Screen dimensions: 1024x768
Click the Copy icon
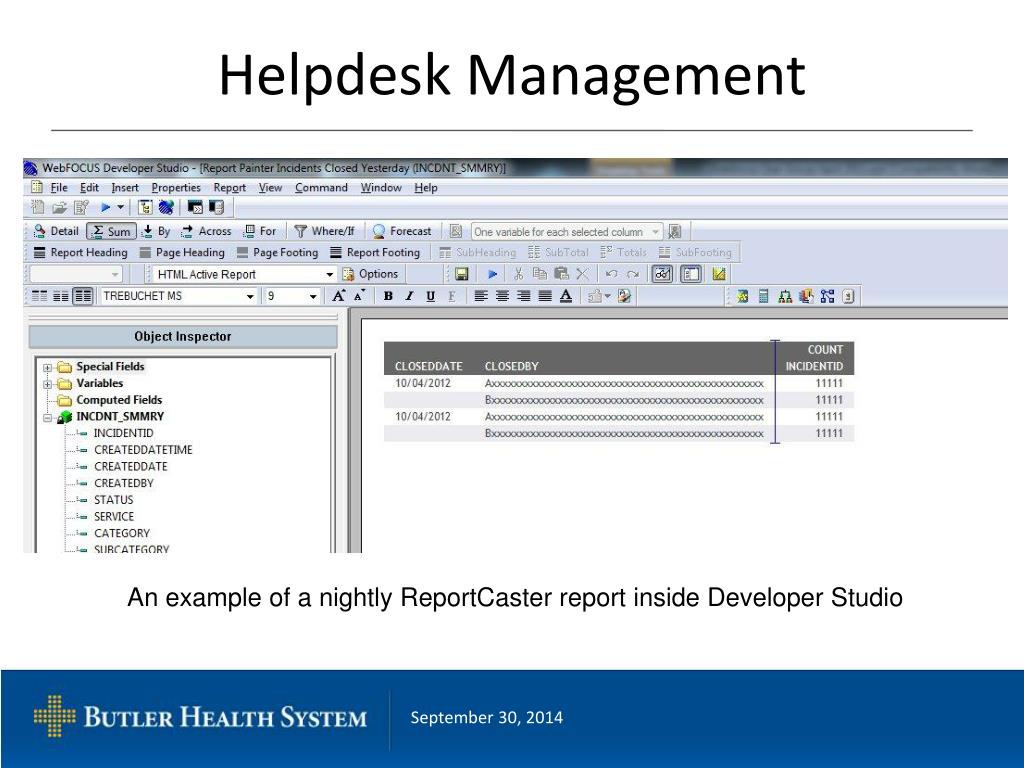[539, 274]
